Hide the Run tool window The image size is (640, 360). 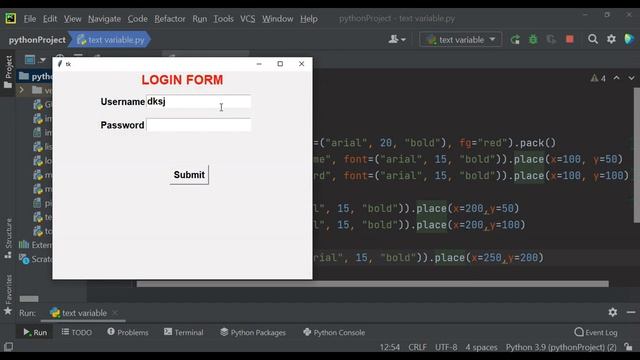(x=631, y=312)
